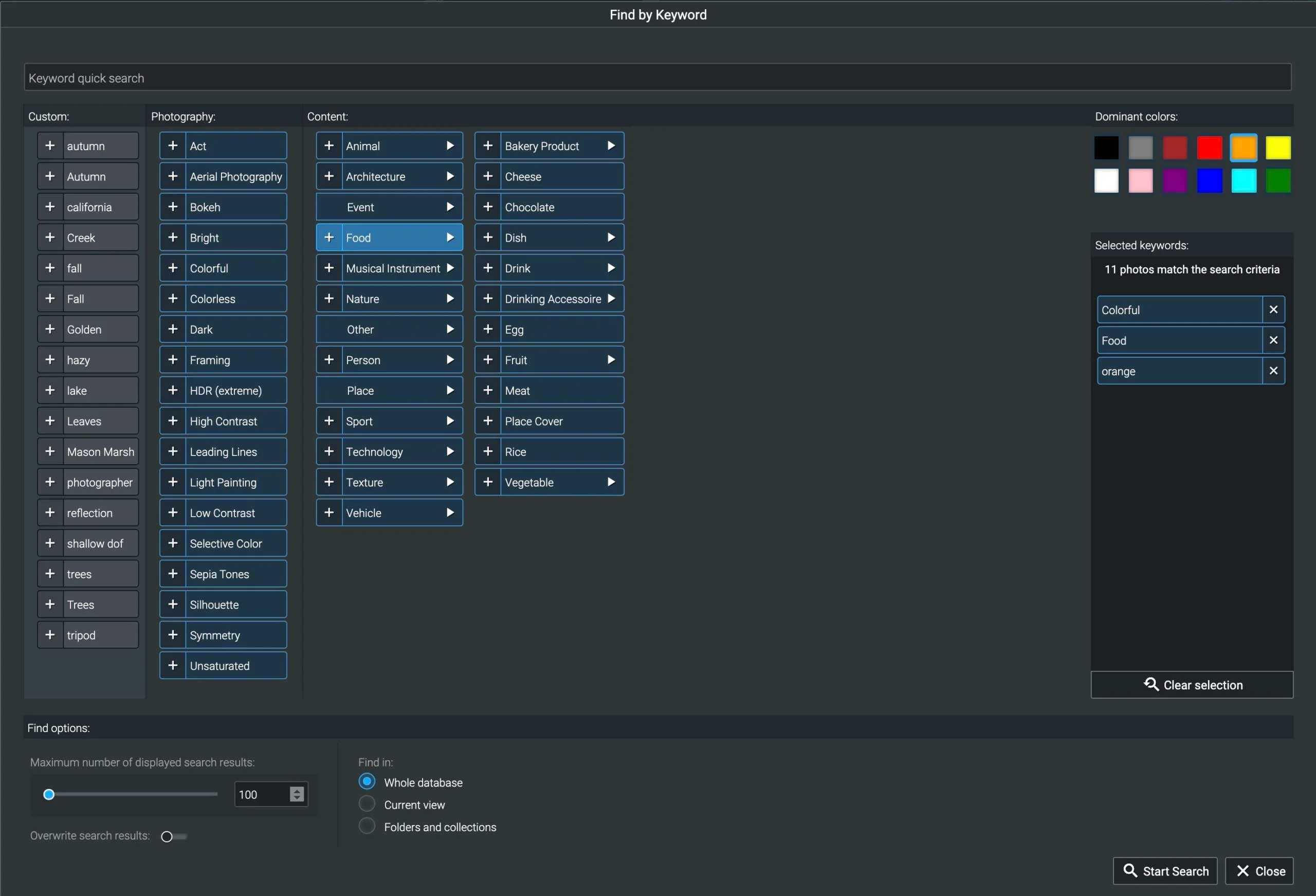Expand the Animal category arrow
Screen dimensions: 1316x896
(450, 145)
